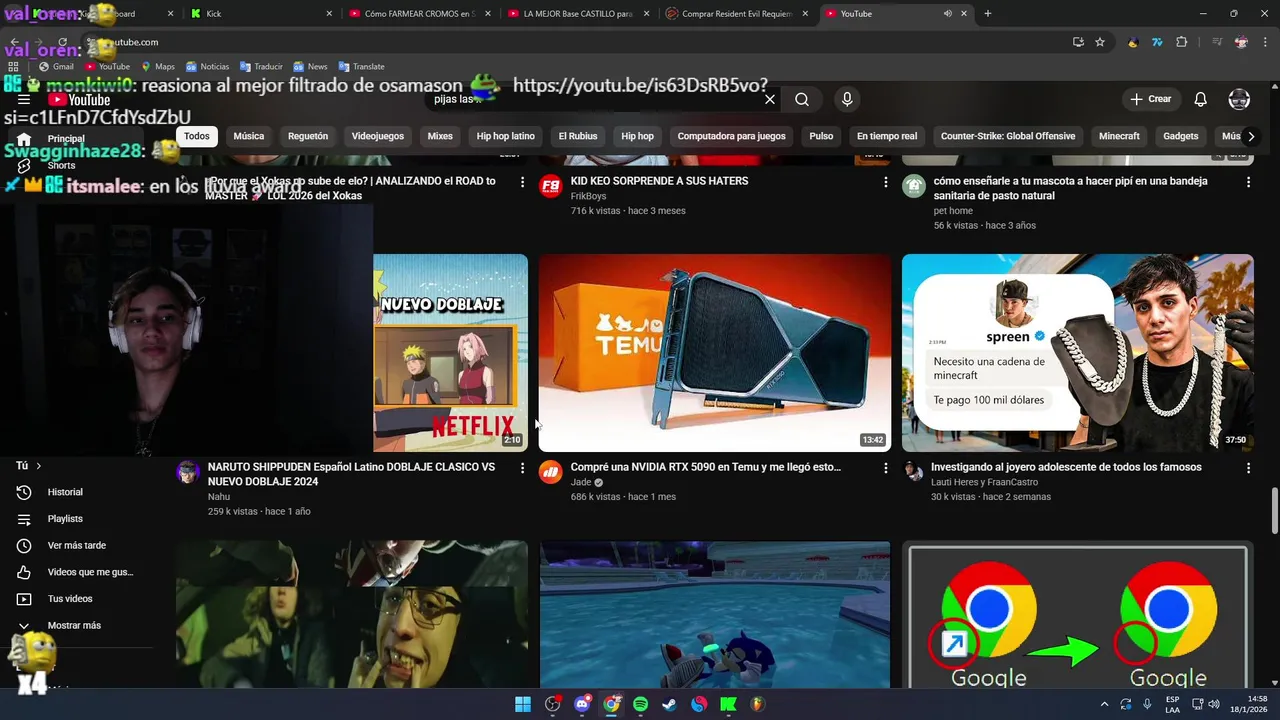
Task: Select the El Rubius filter chip
Action: point(578,136)
